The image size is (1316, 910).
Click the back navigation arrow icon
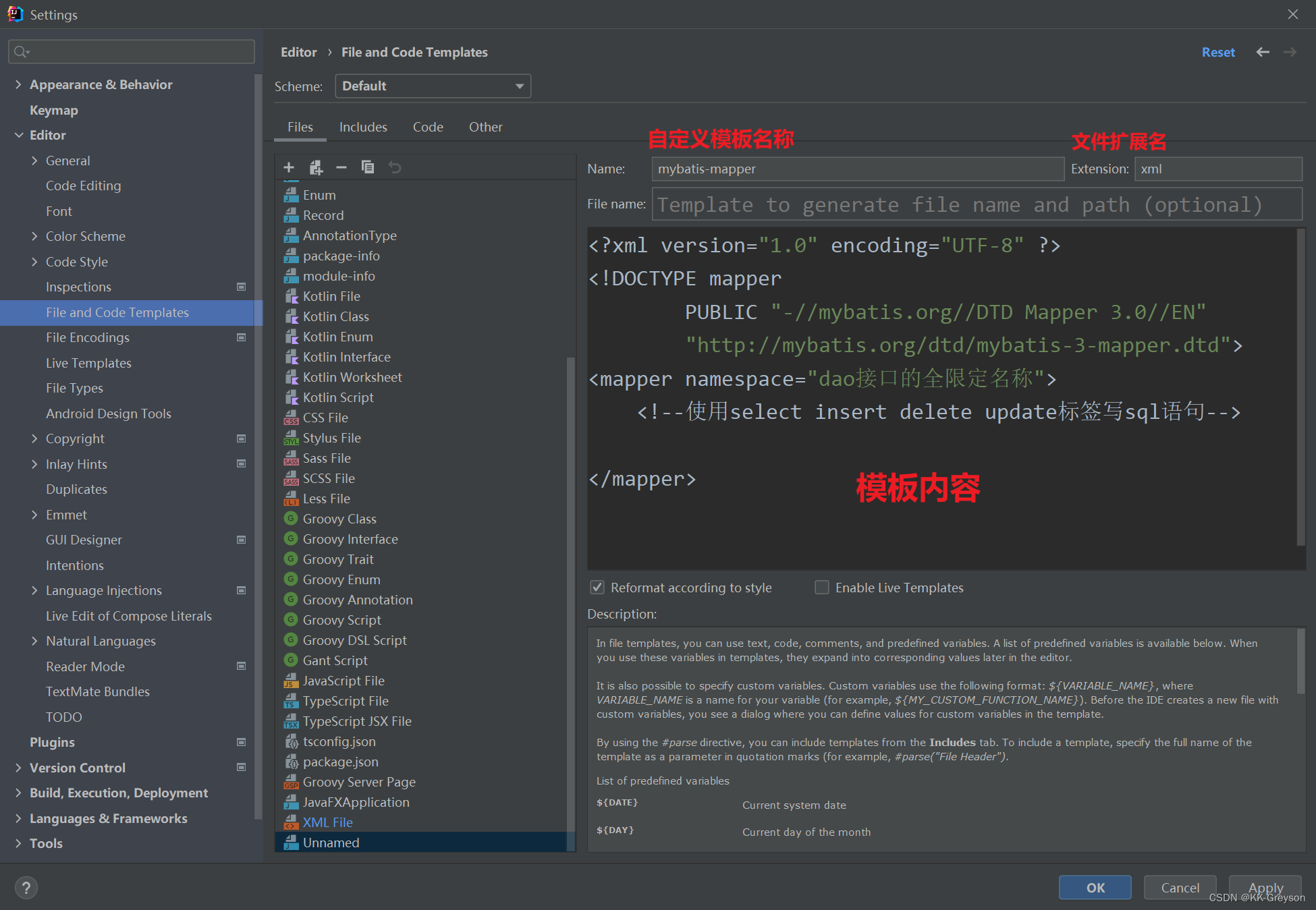1263,52
